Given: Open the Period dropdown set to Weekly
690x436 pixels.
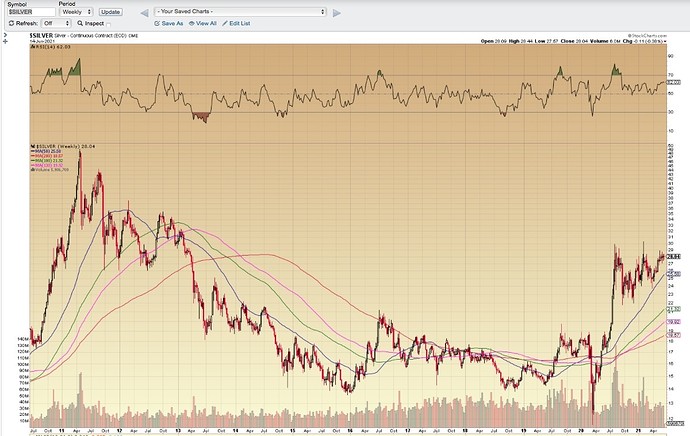Looking at the screenshot, I should 76,12.
